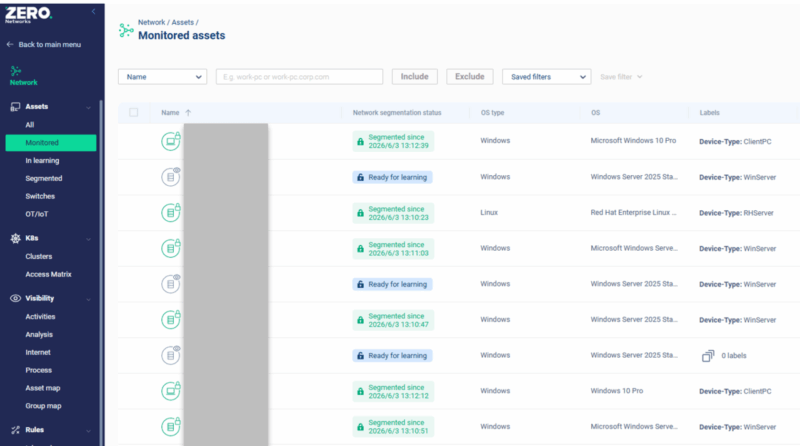Screen dimensions: 800x446
Task: Go to Access Matrix page
Action: pos(48,274)
